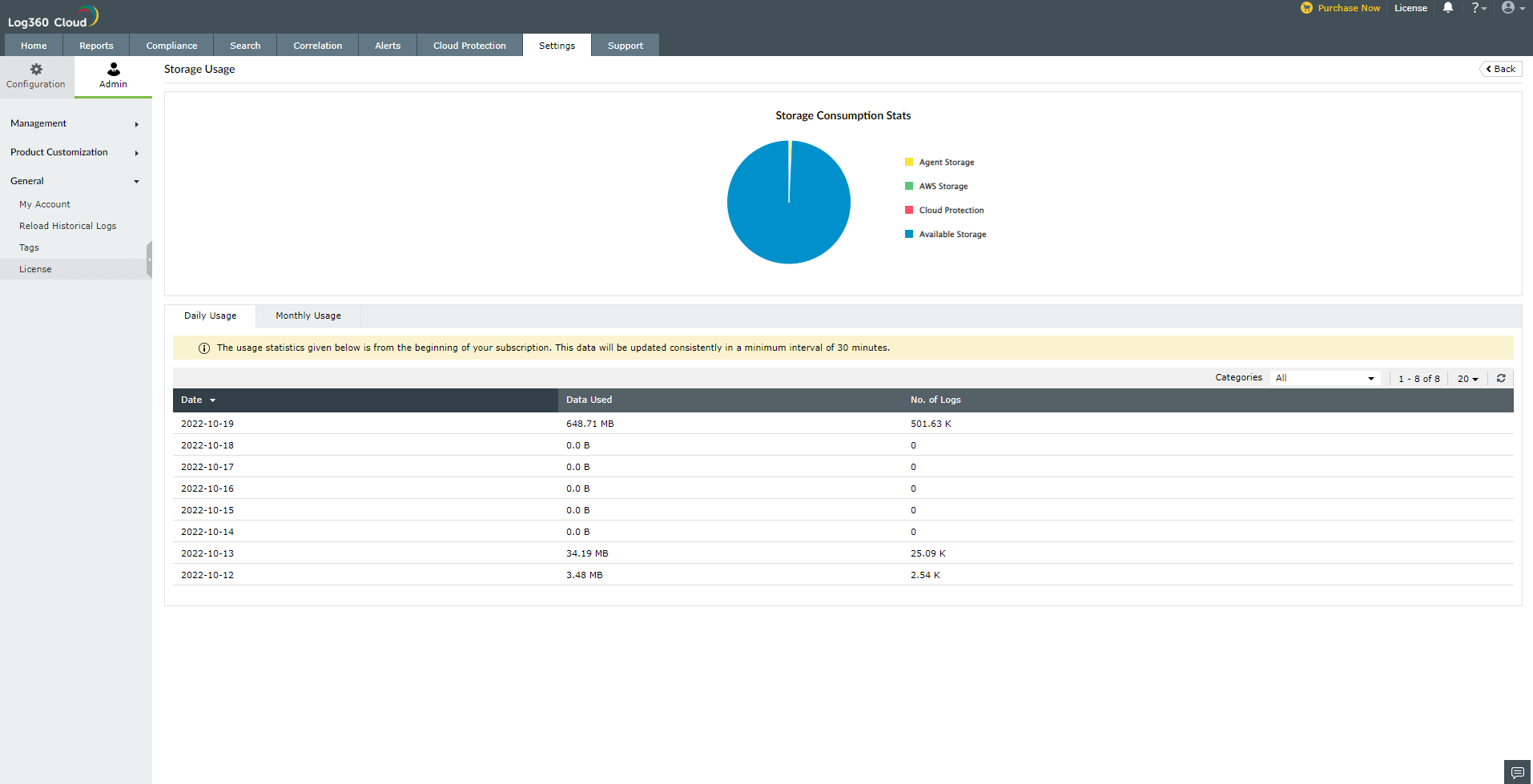Image resolution: width=1533 pixels, height=784 pixels.
Task: Refresh the usage table with reload icon
Action: click(x=1501, y=378)
